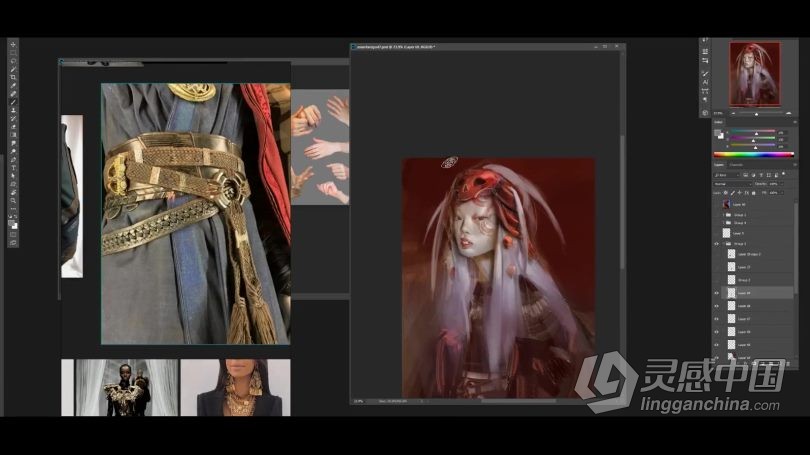Open the Color panel flyout menu
This screenshot has width=810, height=455.
tap(795, 122)
